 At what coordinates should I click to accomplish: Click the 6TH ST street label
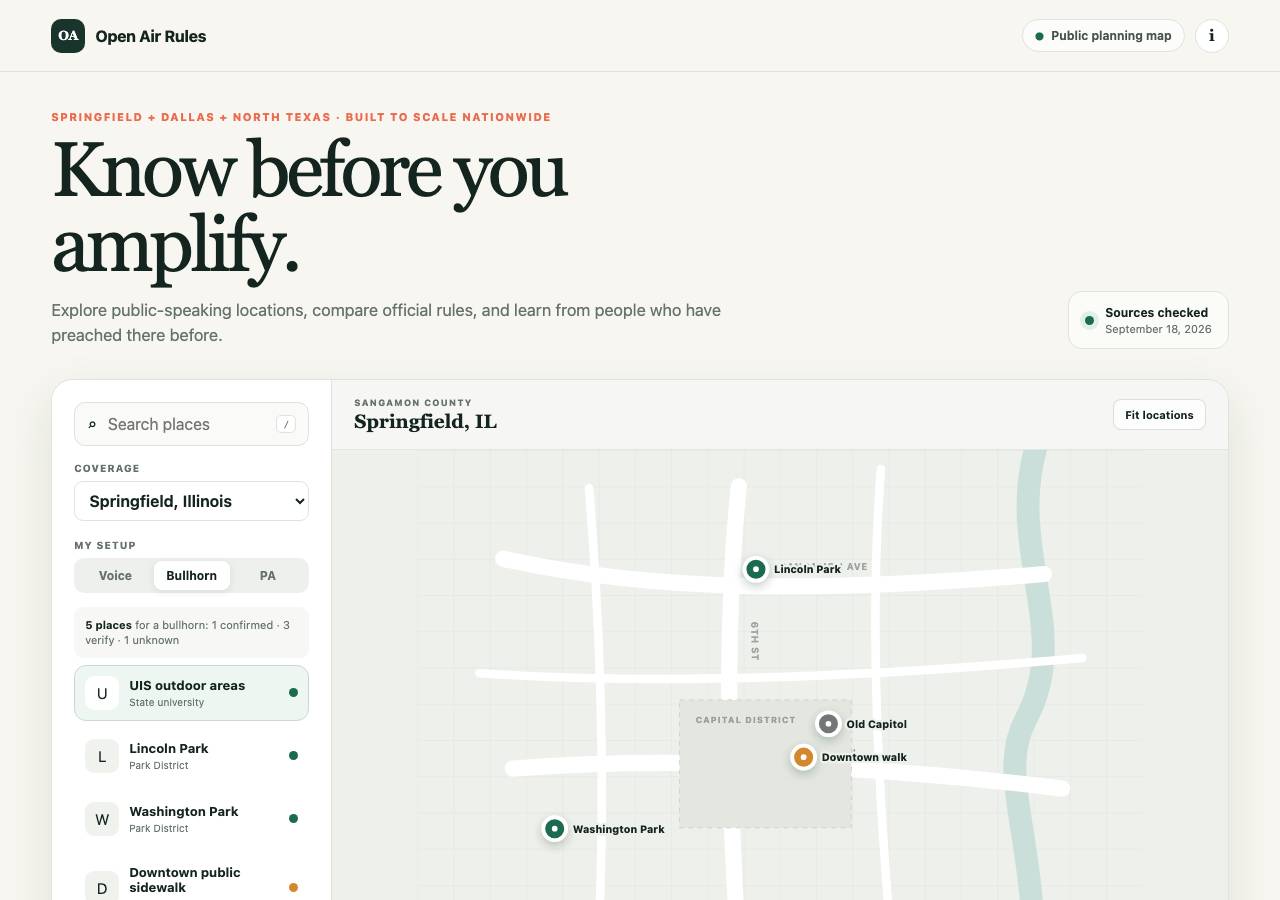pyautogui.click(x=755, y=640)
